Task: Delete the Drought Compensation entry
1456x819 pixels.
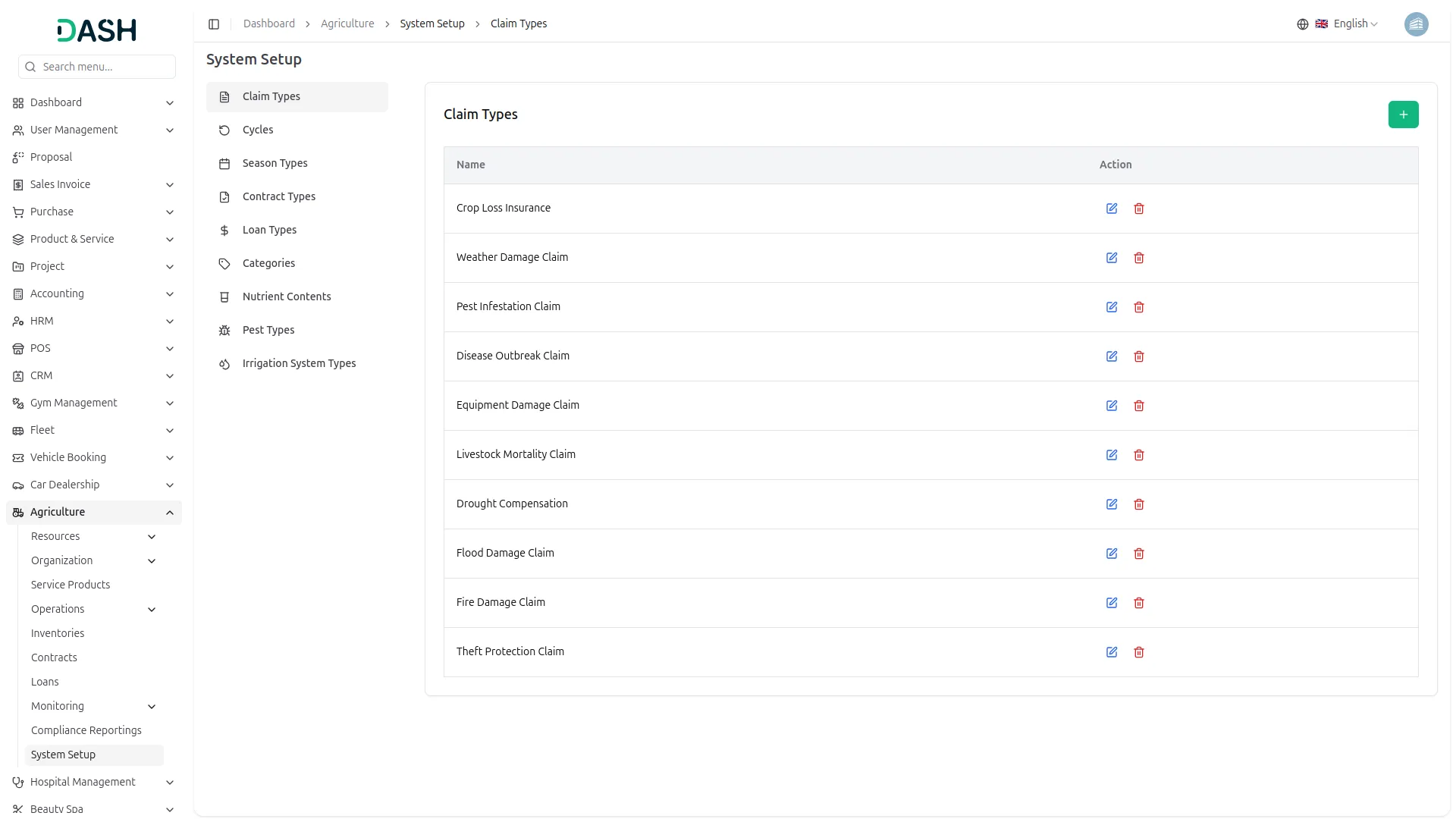Action: 1139,504
